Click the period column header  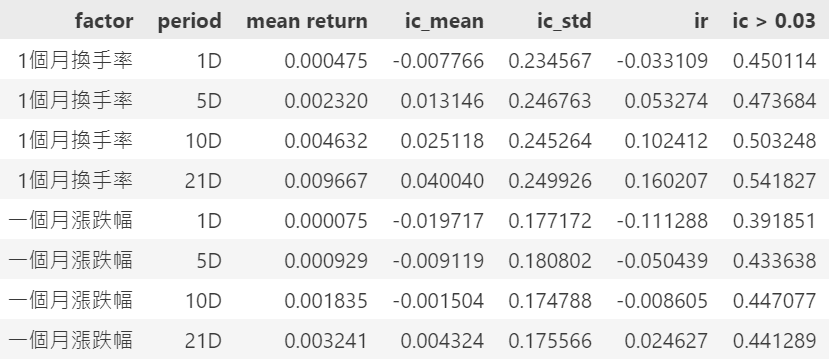click(x=189, y=21)
